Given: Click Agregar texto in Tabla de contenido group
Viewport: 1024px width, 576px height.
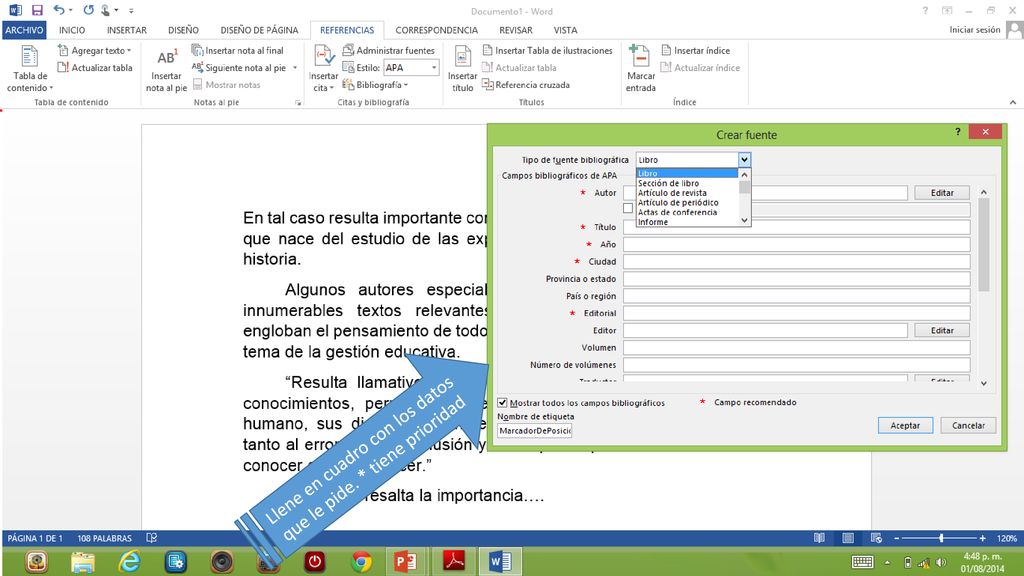Looking at the screenshot, I should 94,50.
